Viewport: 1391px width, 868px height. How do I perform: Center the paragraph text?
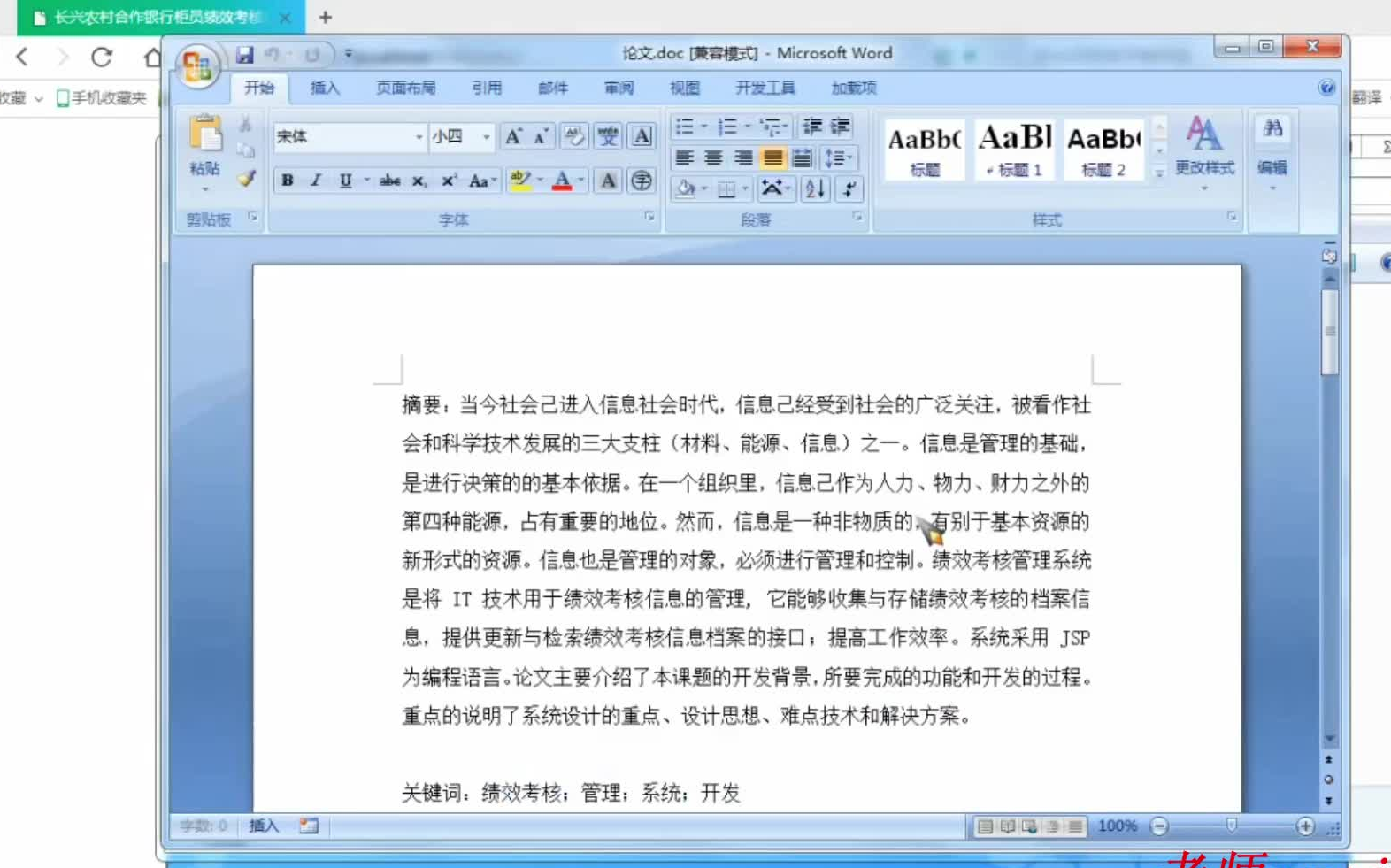(x=714, y=157)
